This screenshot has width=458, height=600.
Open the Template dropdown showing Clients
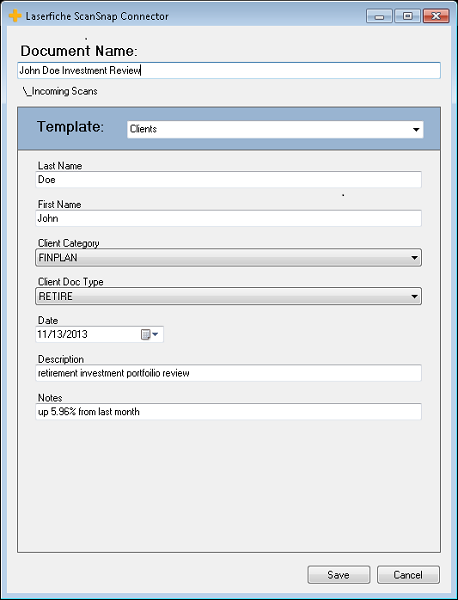click(x=275, y=129)
